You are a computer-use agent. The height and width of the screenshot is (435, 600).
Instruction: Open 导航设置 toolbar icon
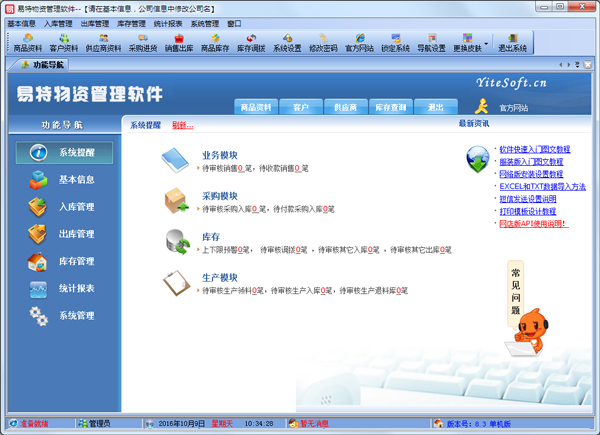pyautogui.click(x=431, y=42)
